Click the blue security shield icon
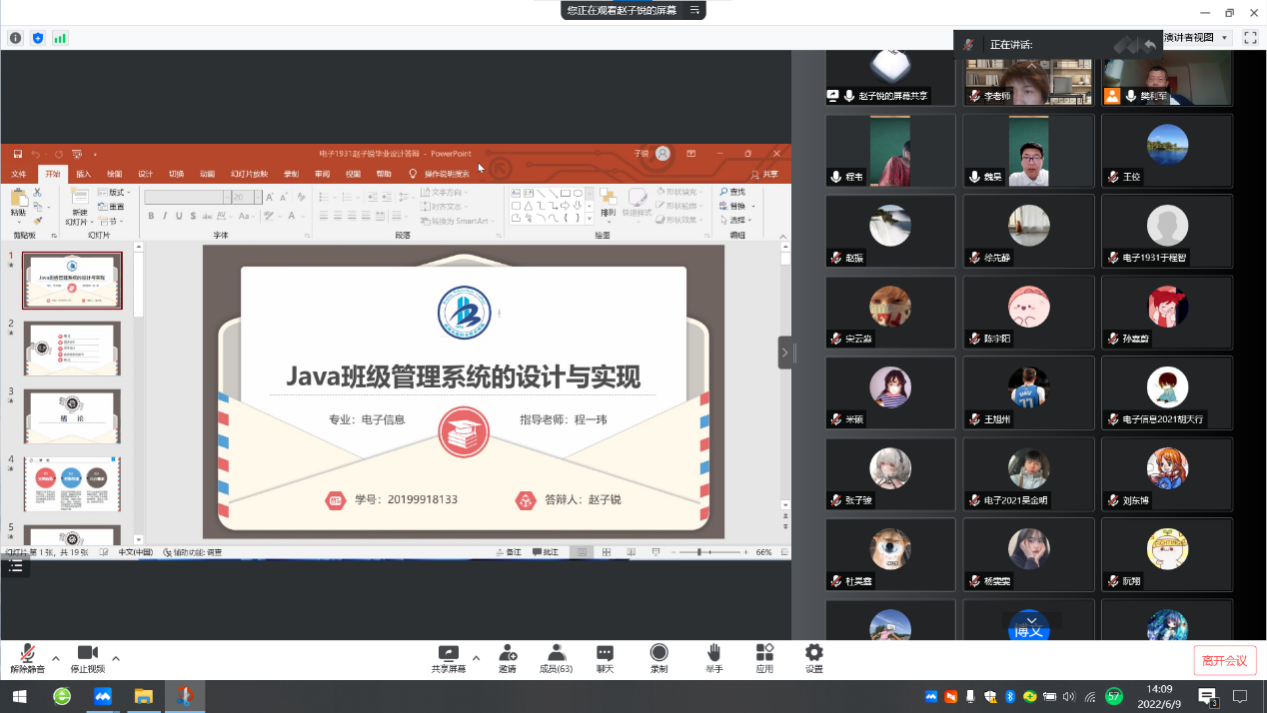This screenshot has height=713, width=1267. tap(38, 38)
